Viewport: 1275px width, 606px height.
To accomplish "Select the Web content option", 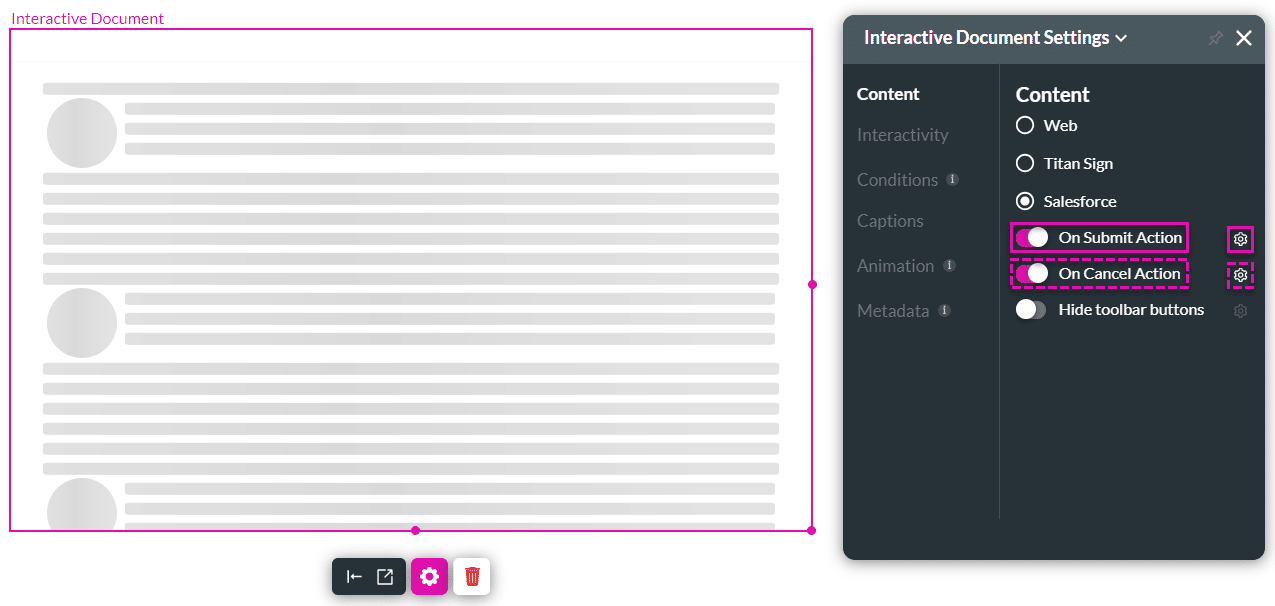I will [1024, 125].
